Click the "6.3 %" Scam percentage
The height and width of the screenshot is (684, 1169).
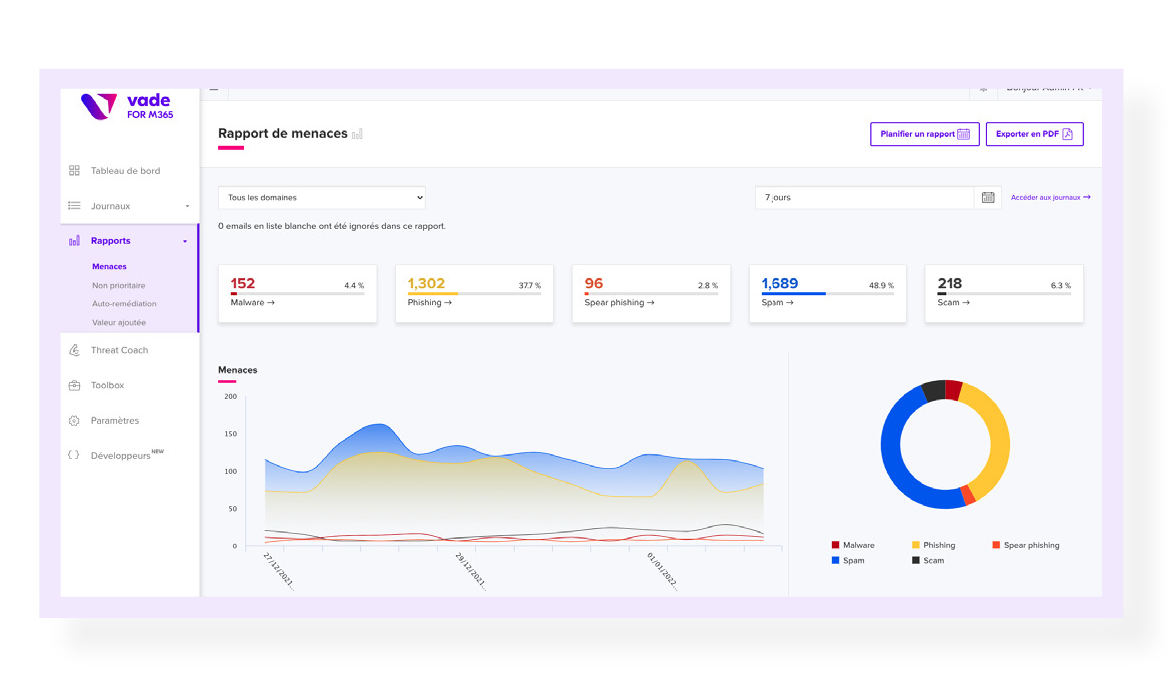[1061, 286]
